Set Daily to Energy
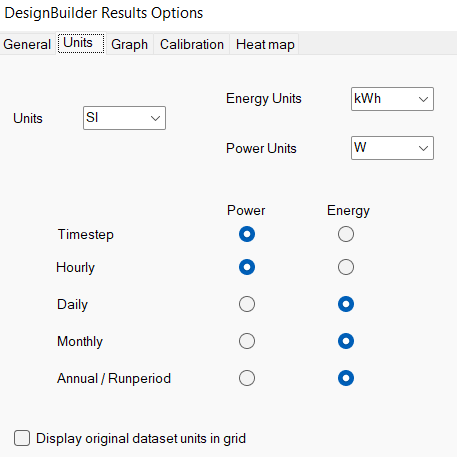 point(346,304)
